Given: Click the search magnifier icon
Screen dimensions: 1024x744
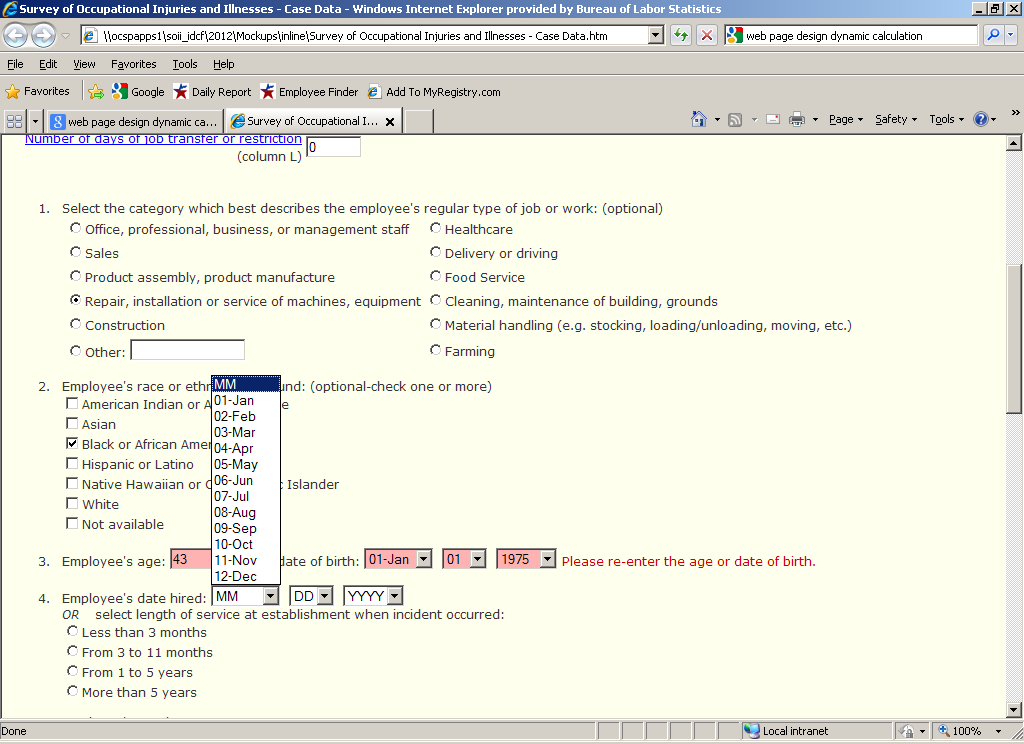Looking at the screenshot, I should 993,35.
